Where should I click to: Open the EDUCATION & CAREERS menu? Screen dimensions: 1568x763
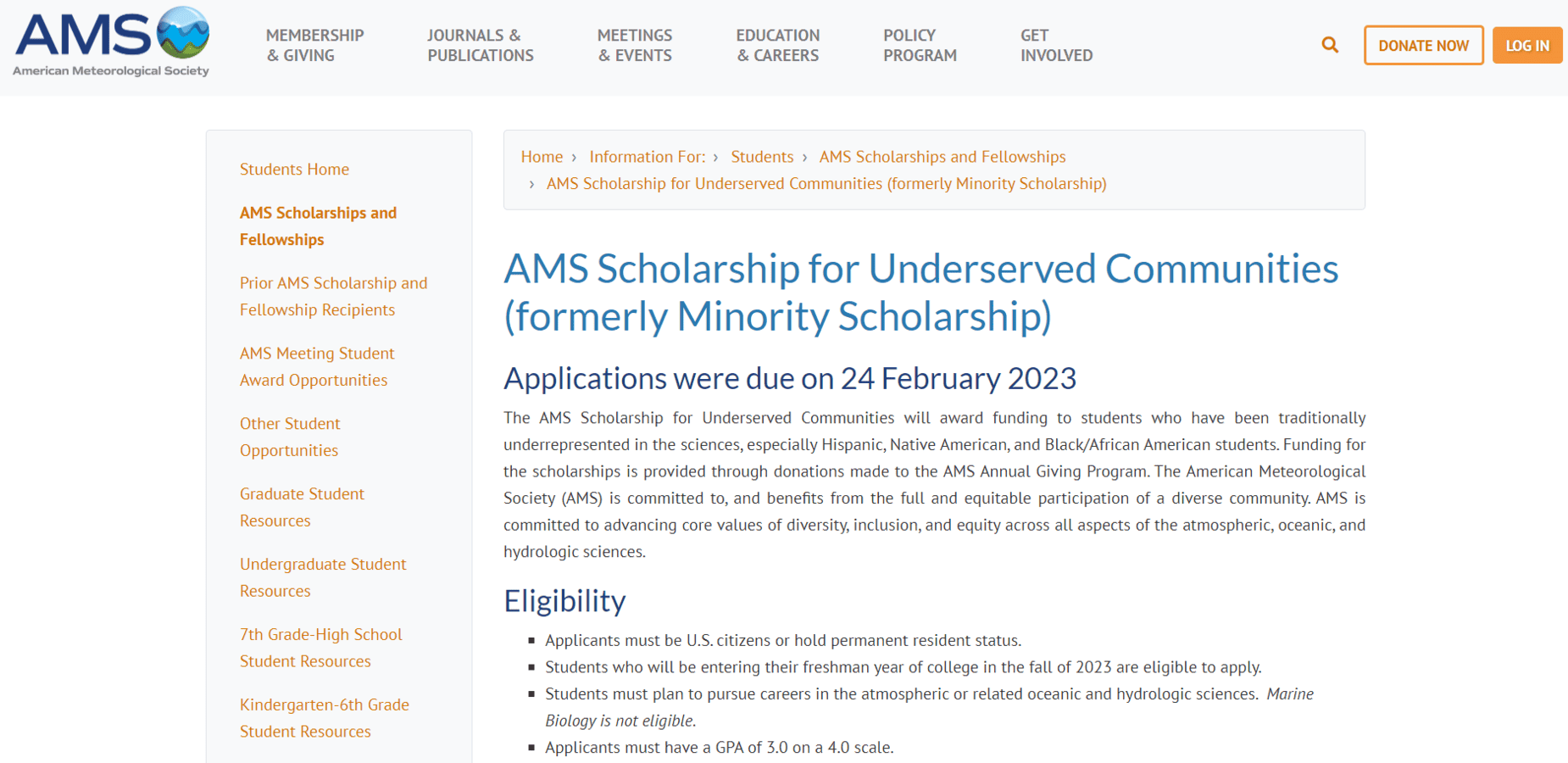coord(777,45)
